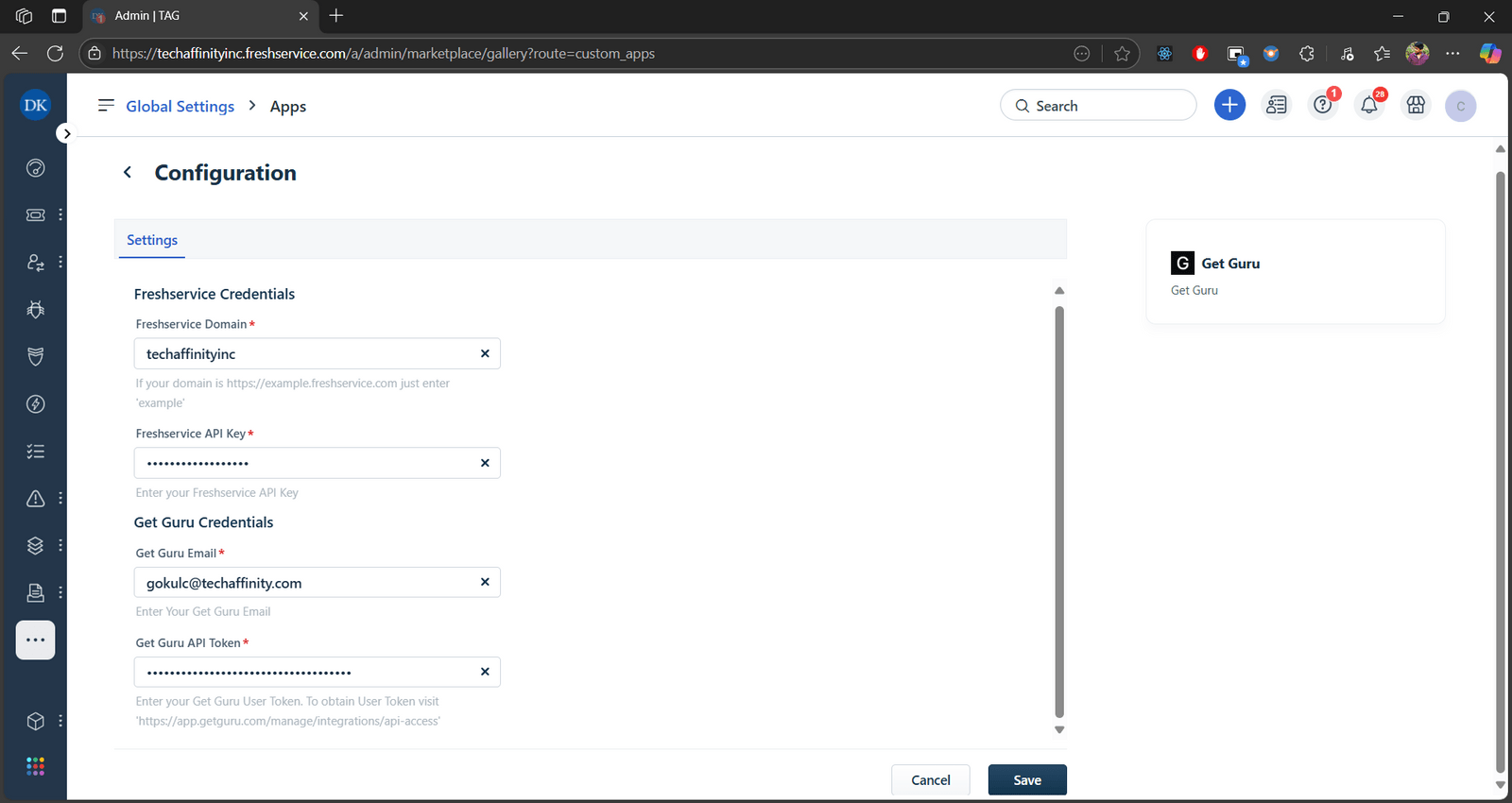Open the notifications bell icon
The image size is (1512, 803).
(1369, 105)
